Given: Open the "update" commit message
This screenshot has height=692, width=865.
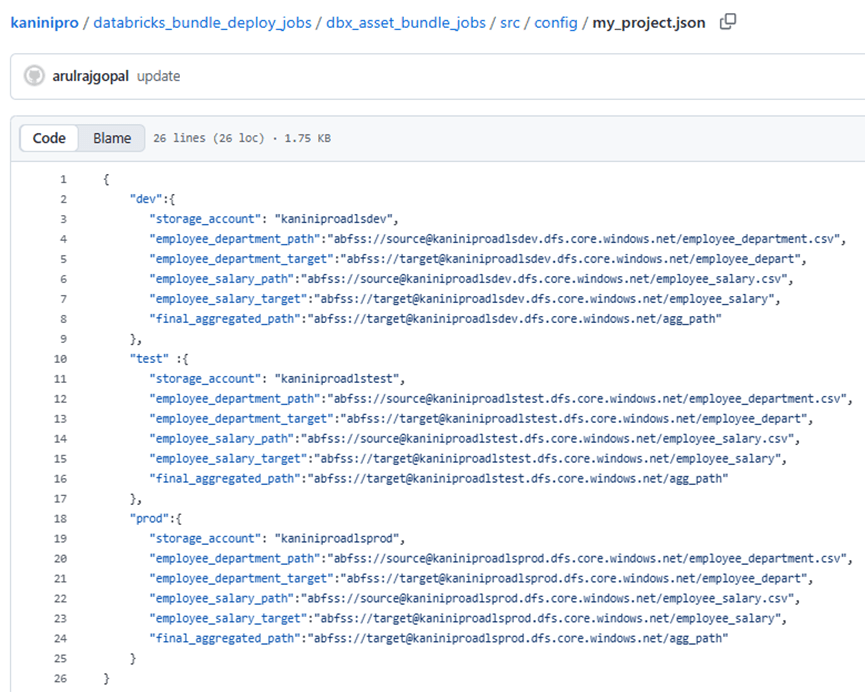Looking at the screenshot, I should 158,76.
